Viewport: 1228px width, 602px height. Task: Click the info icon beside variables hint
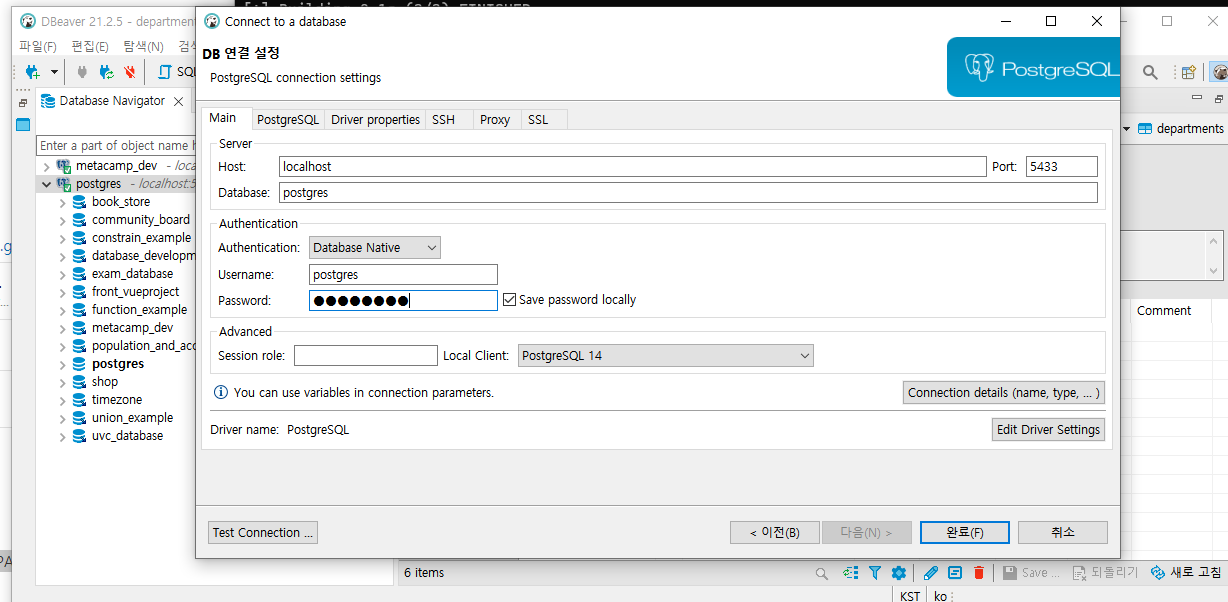tap(221, 393)
